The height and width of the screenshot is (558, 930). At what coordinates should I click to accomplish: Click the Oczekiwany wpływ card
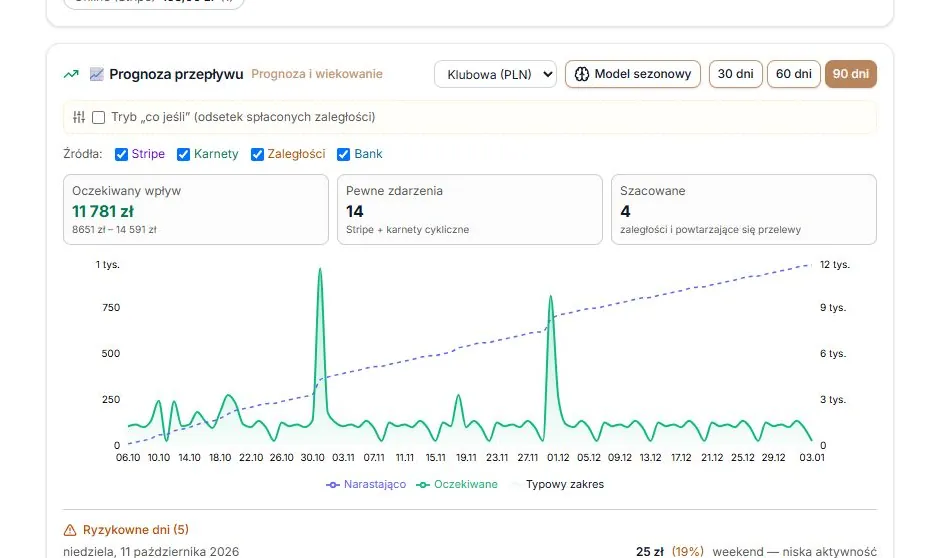(196, 209)
